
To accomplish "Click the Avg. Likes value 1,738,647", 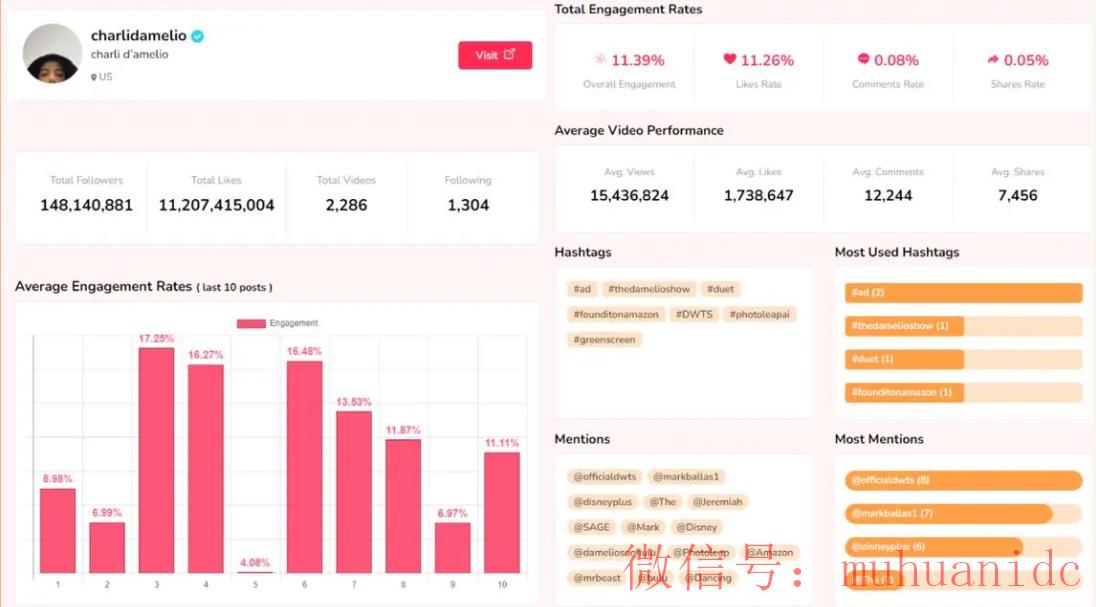I will tap(758, 195).
